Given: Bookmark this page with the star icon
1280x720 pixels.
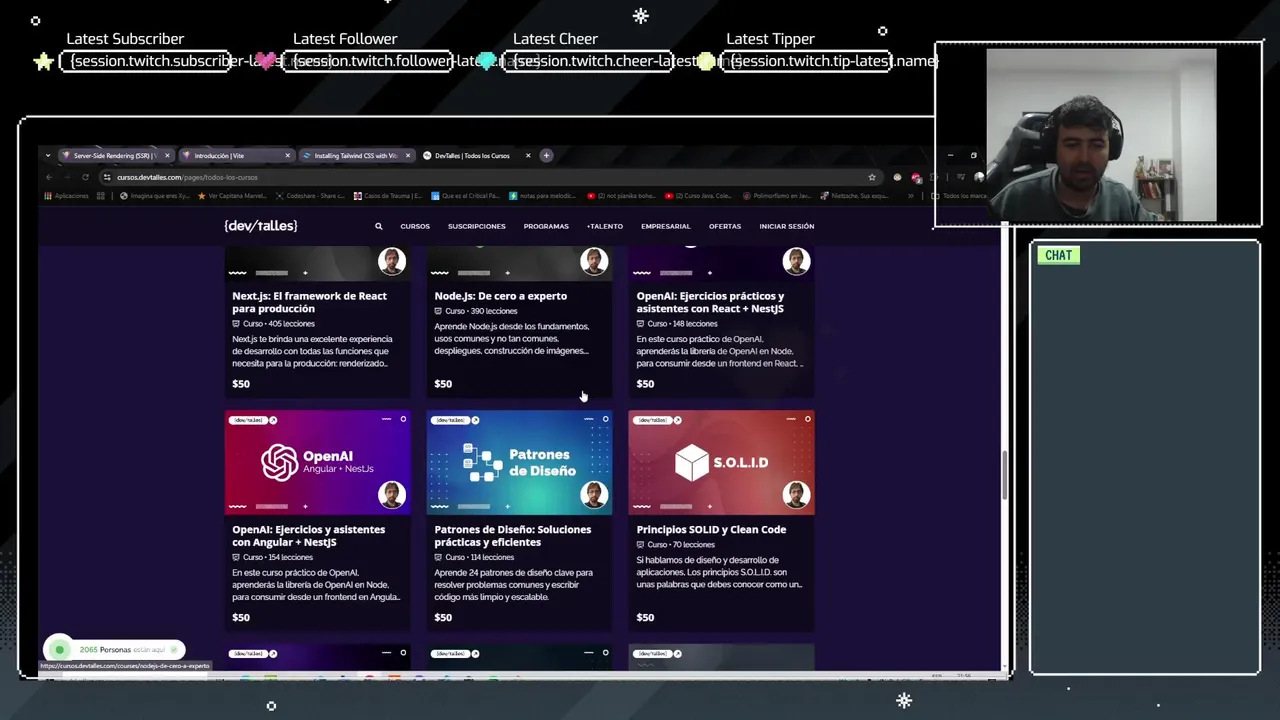Looking at the screenshot, I should 872,177.
